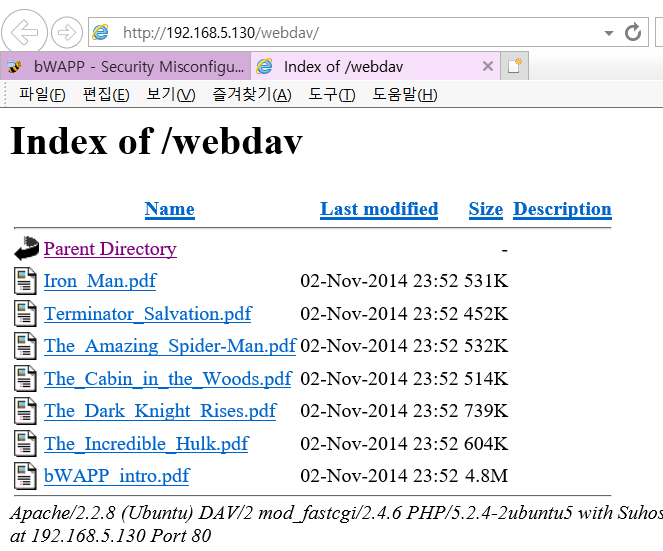Open The_Incredible_Hulk.pdf link
Image resolution: width=663 pixels, height=551 pixels.
(146, 444)
